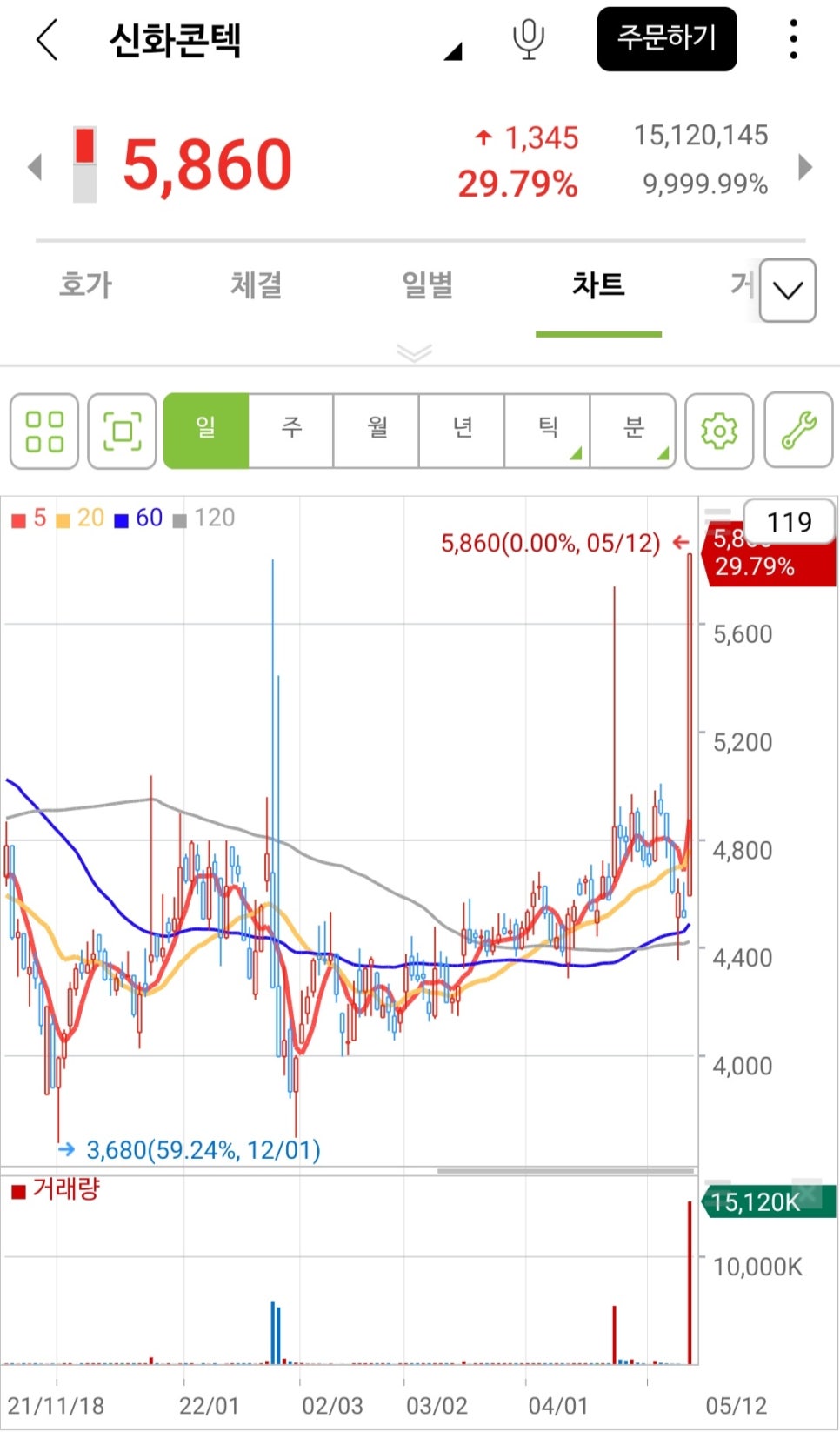Go back with the left arrow icon
The image size is (840, 1432).
(47, 39)
